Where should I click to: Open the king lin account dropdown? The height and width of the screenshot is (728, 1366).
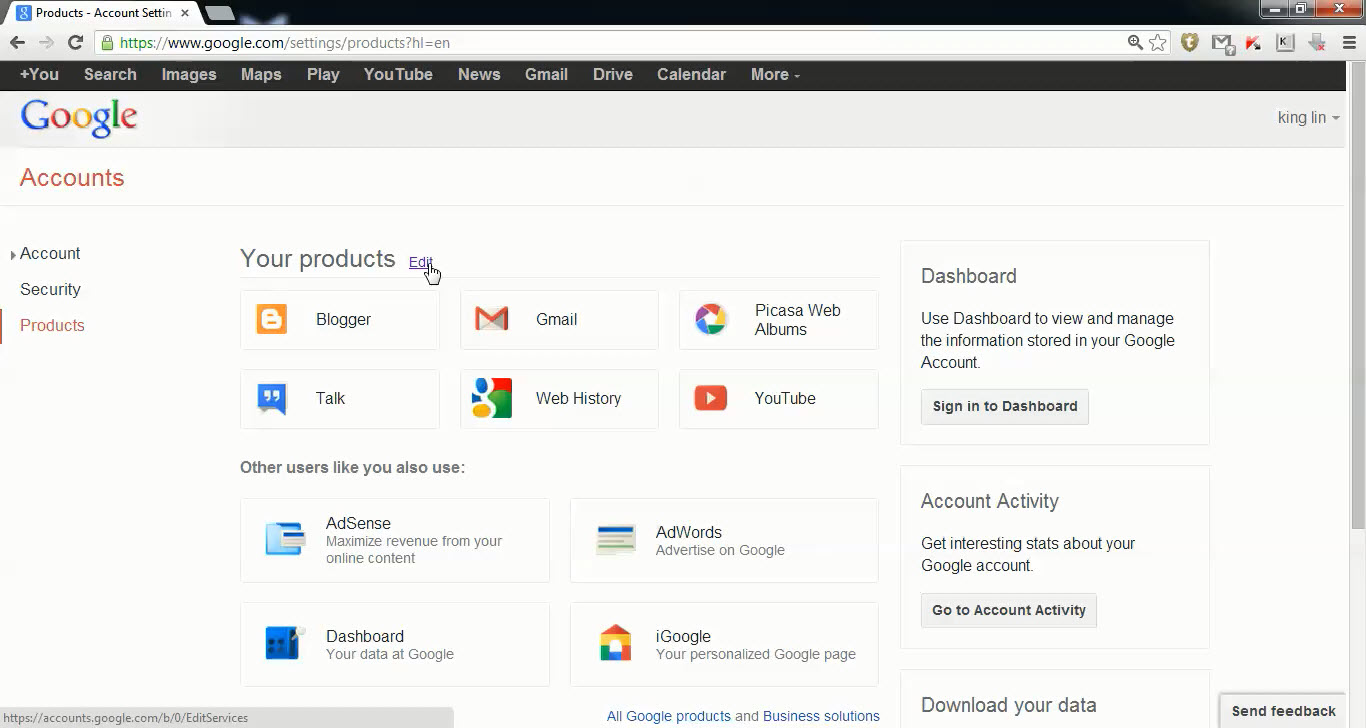(x=1308, y=117)
